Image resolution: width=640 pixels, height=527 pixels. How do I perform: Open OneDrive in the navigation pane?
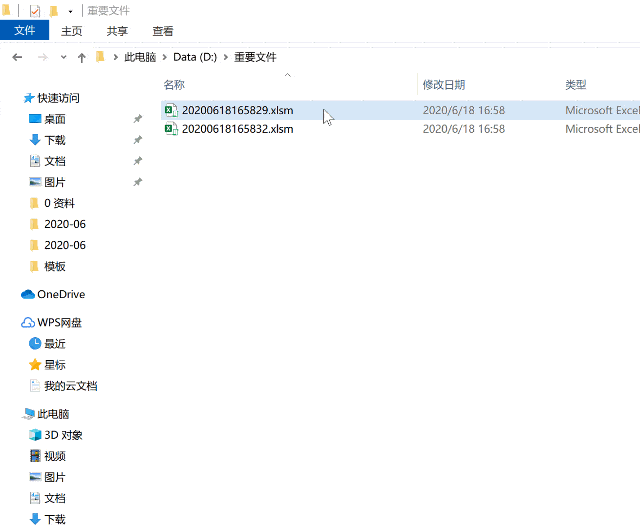click(x=60, y=294)
